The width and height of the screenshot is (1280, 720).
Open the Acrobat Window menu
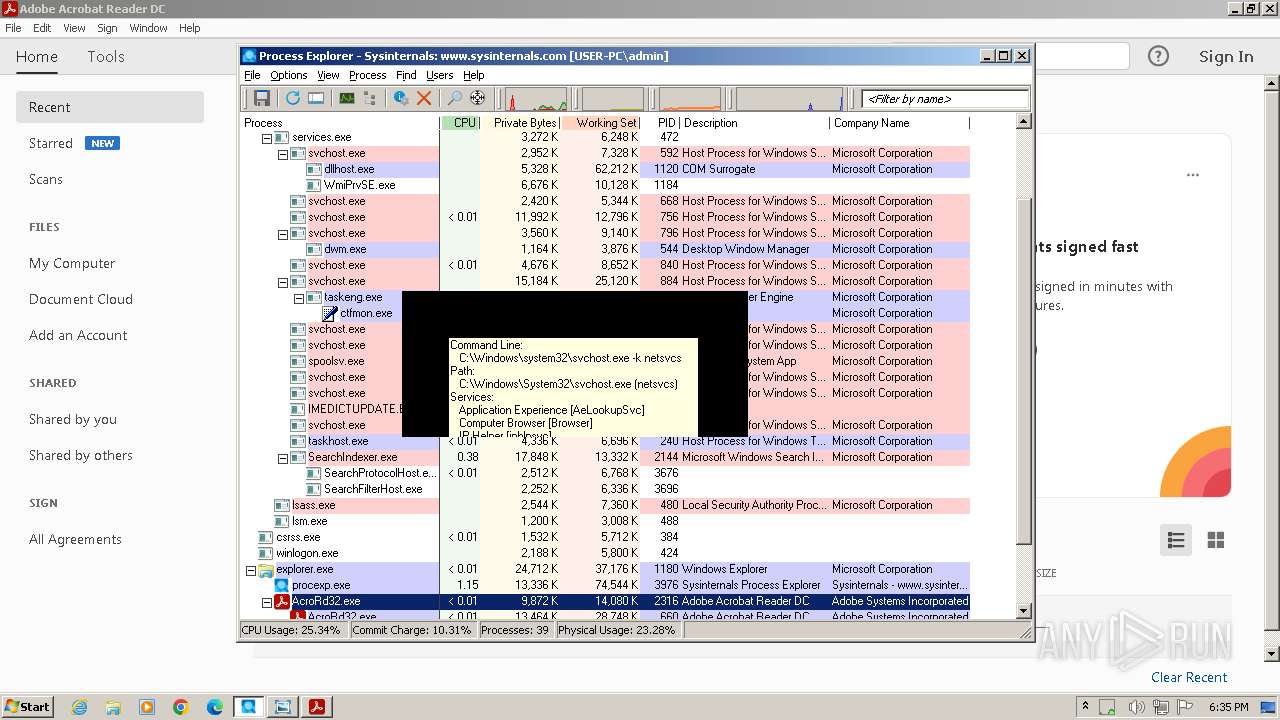(x=148, y=28)
